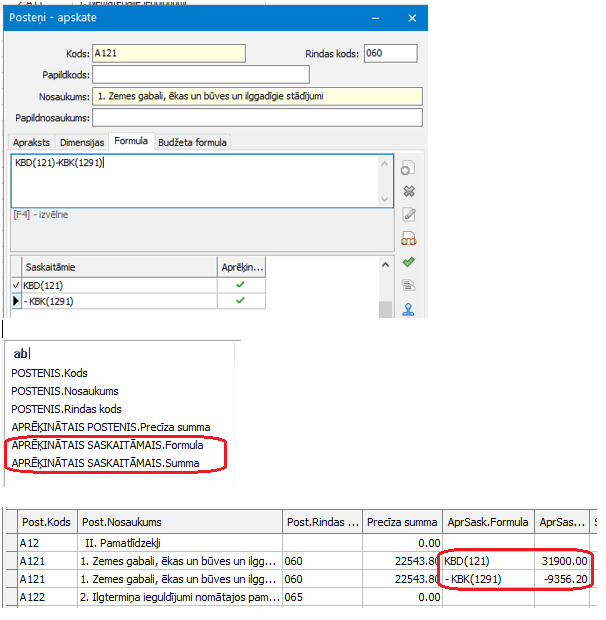Click the II. Pamatlīdzekļi name cell
This screenshot has height=620, width=606.
[180, 543]
